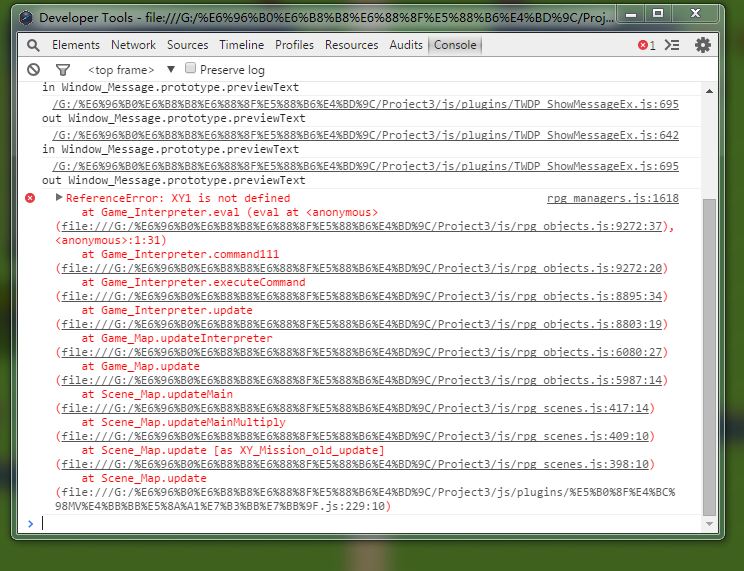744x571 pixels.
Task: Open the Timeline tab
Action: click(x=242, y=45)
